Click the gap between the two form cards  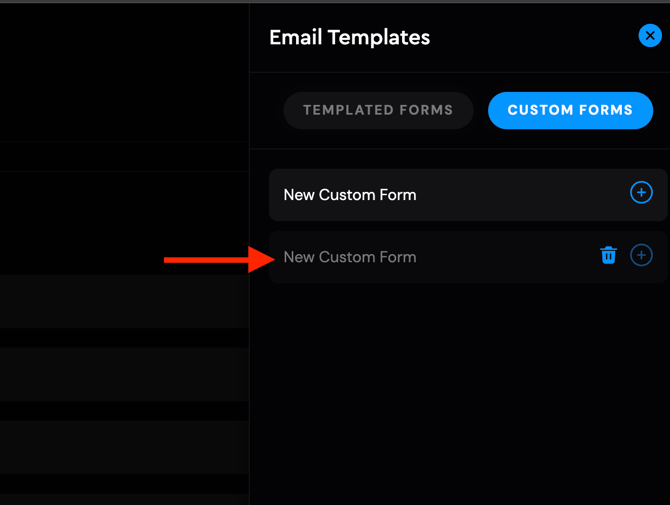click(460, 226)
